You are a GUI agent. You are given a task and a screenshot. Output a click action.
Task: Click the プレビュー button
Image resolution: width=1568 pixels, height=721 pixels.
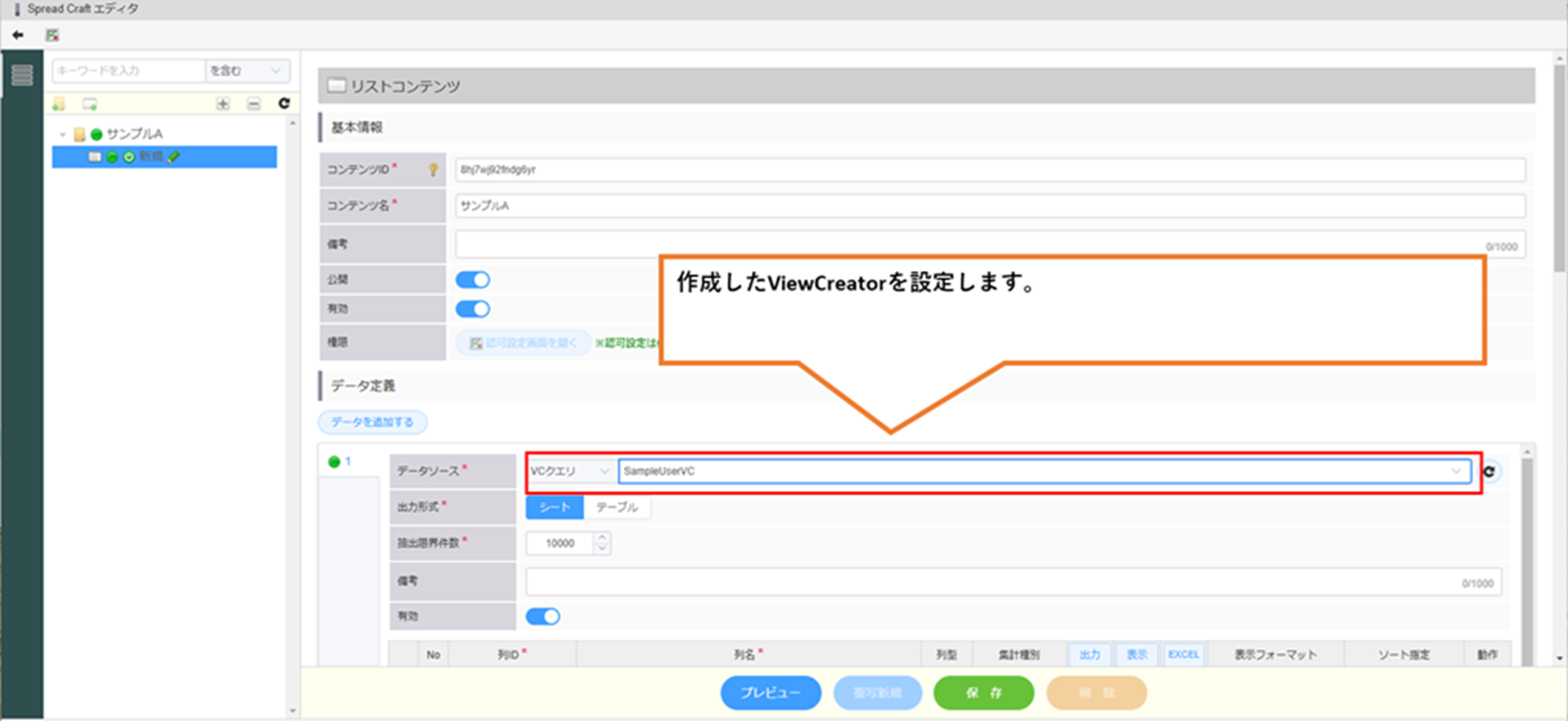click(770, 693)
